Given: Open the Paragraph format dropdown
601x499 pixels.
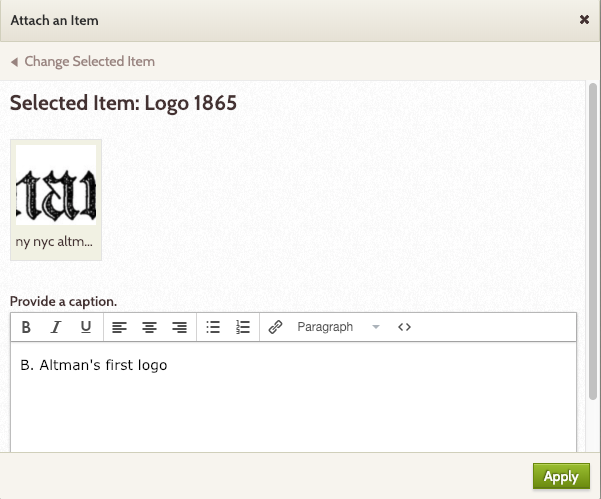Looking at the screenshot, I should (338, 327).
